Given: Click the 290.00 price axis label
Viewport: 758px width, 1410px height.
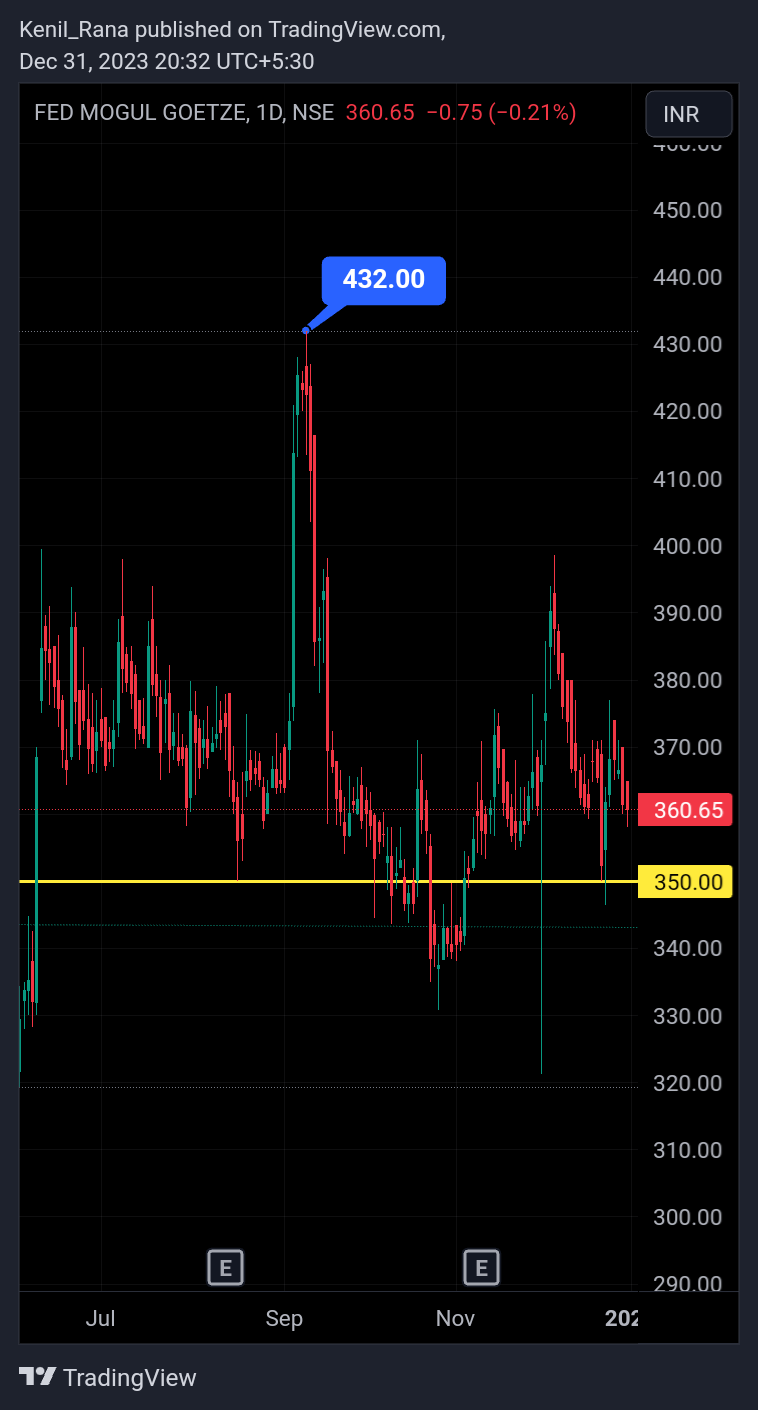Looking at the screenshot, I should 687,1283.
